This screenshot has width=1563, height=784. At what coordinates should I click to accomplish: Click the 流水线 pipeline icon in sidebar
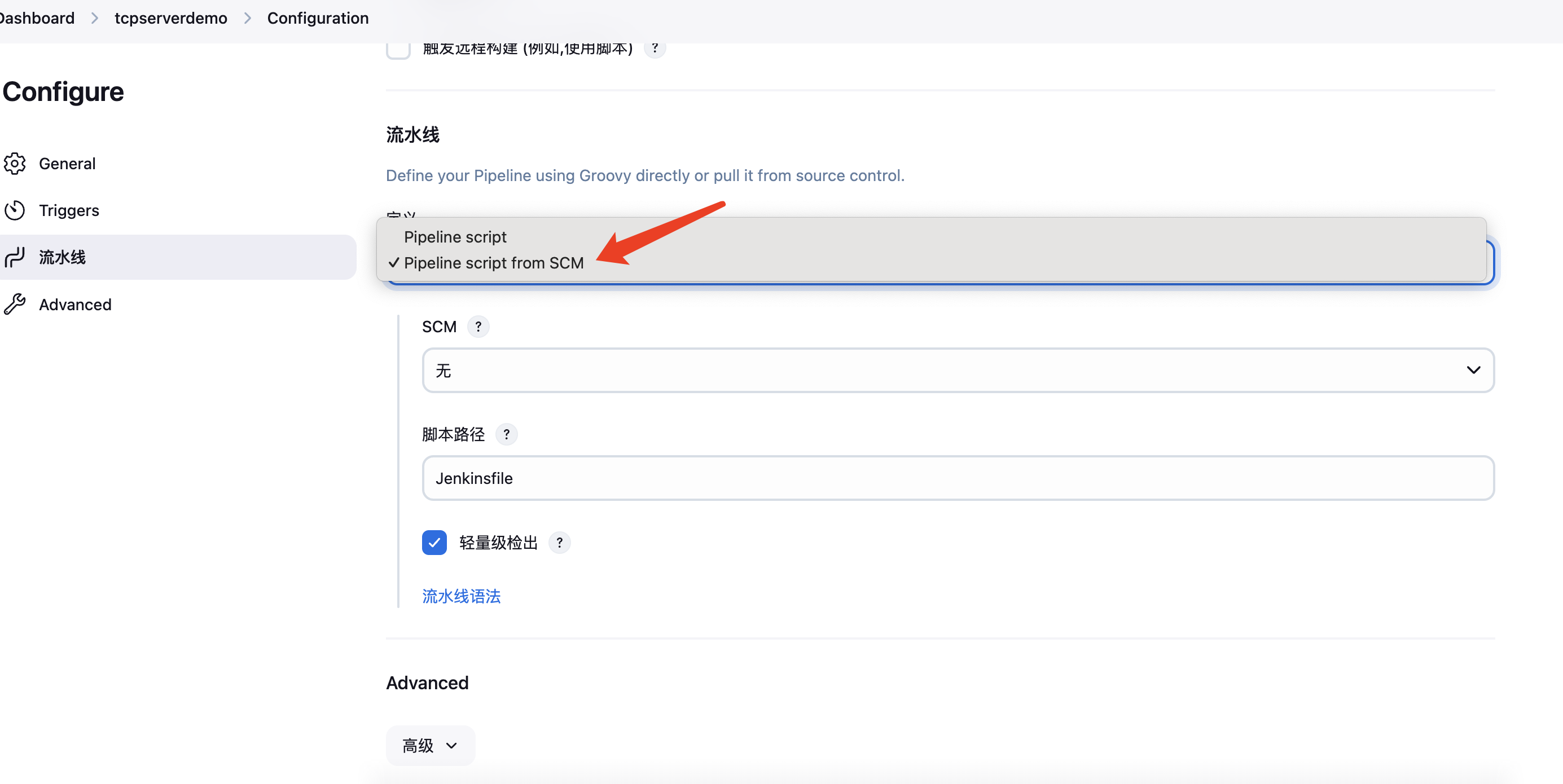(15, 257)
